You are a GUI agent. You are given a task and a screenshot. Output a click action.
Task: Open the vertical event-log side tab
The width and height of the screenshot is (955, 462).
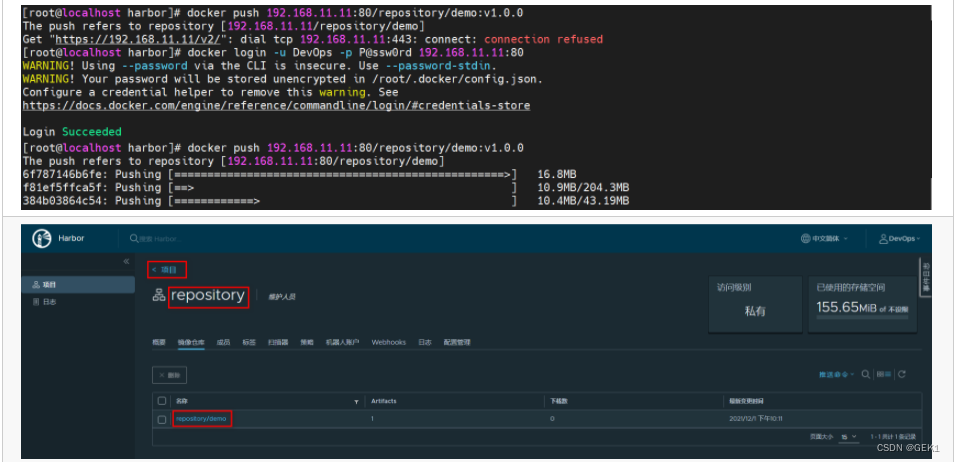point(926,278)
